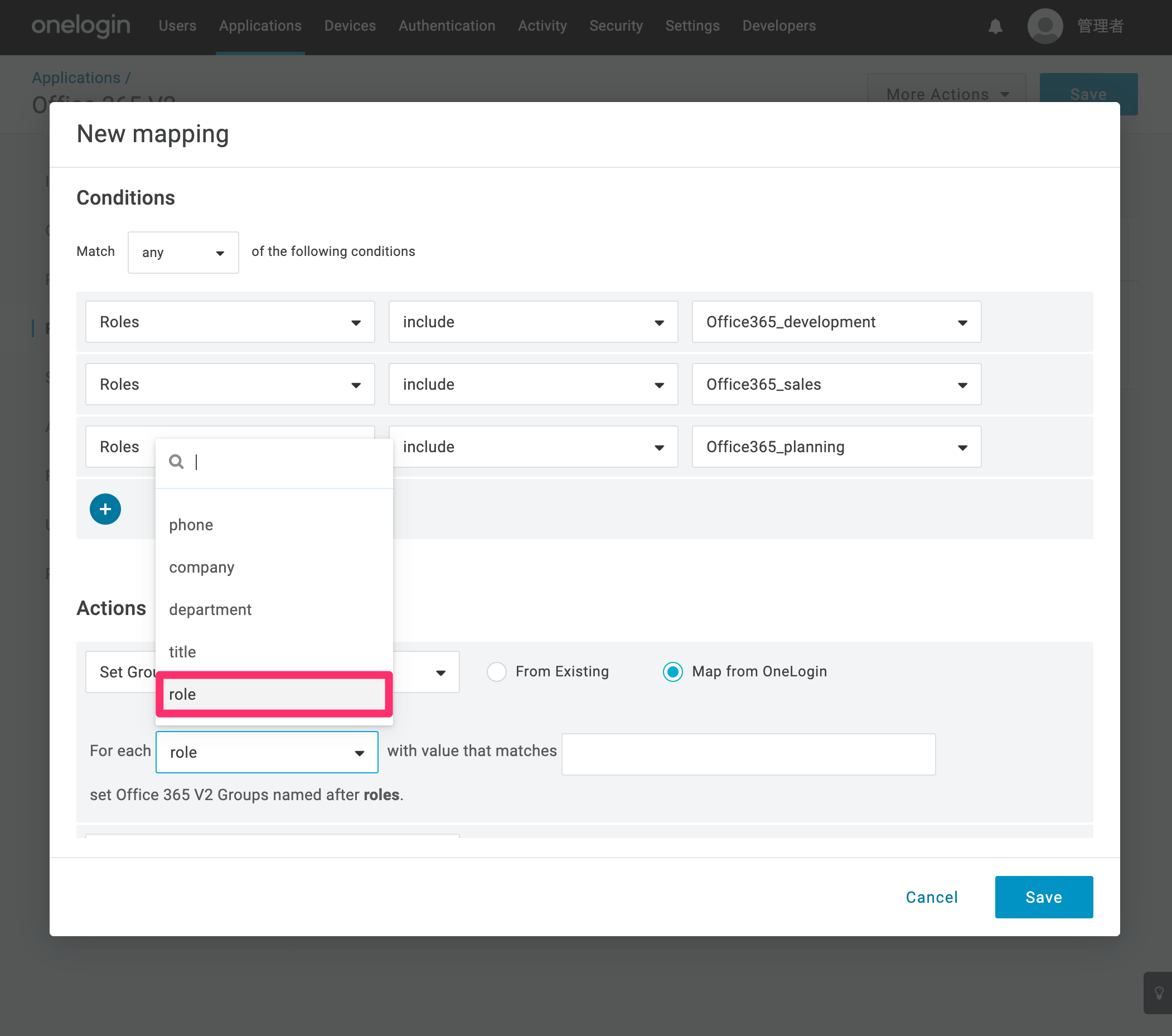1172x1036 pixels.
Task: Open Roles dropdown in Office365_development row
Action: coord(230,322)
